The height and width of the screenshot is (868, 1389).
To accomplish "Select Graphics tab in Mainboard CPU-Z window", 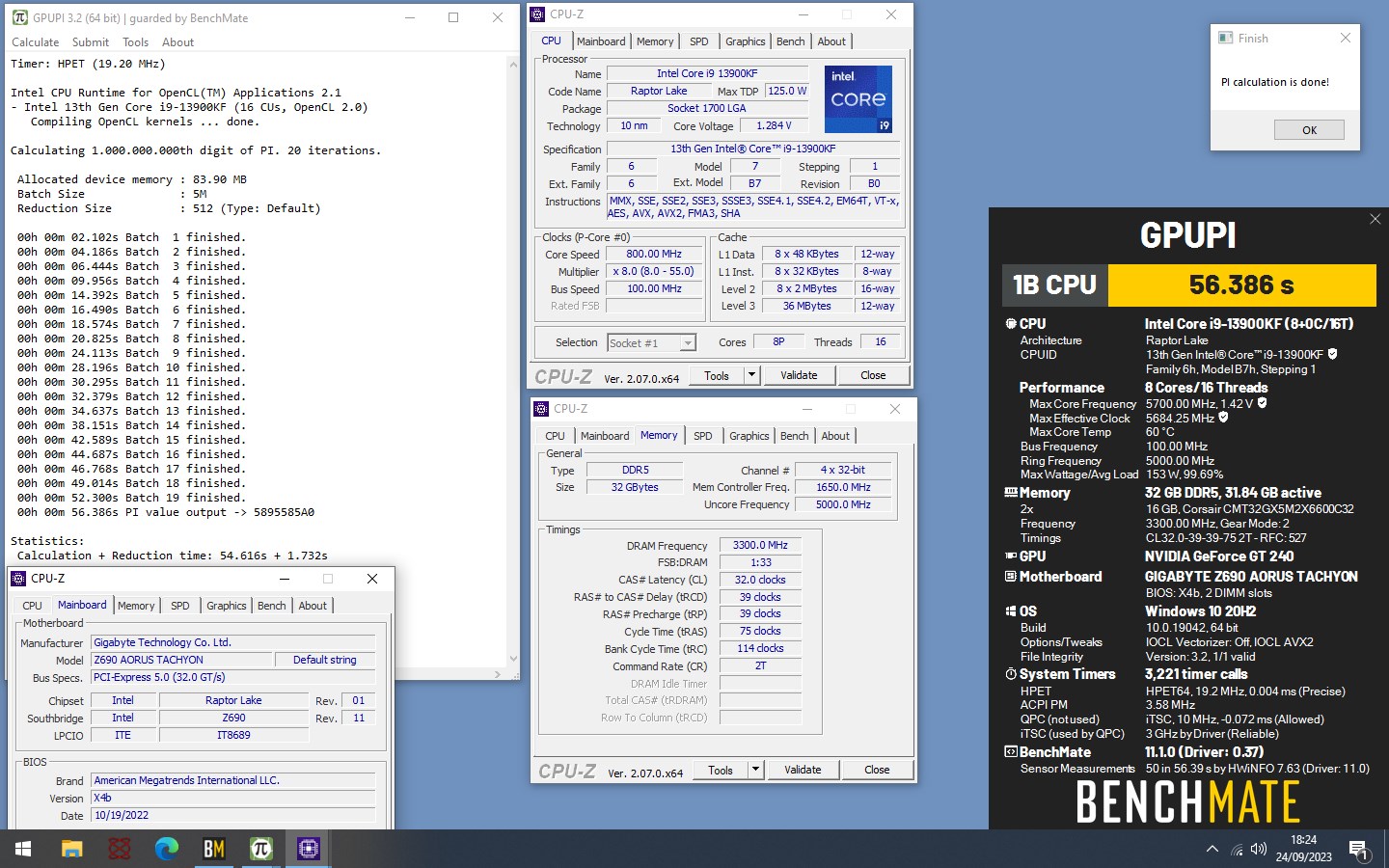I will pyautogui.click(x=227, y=606).
